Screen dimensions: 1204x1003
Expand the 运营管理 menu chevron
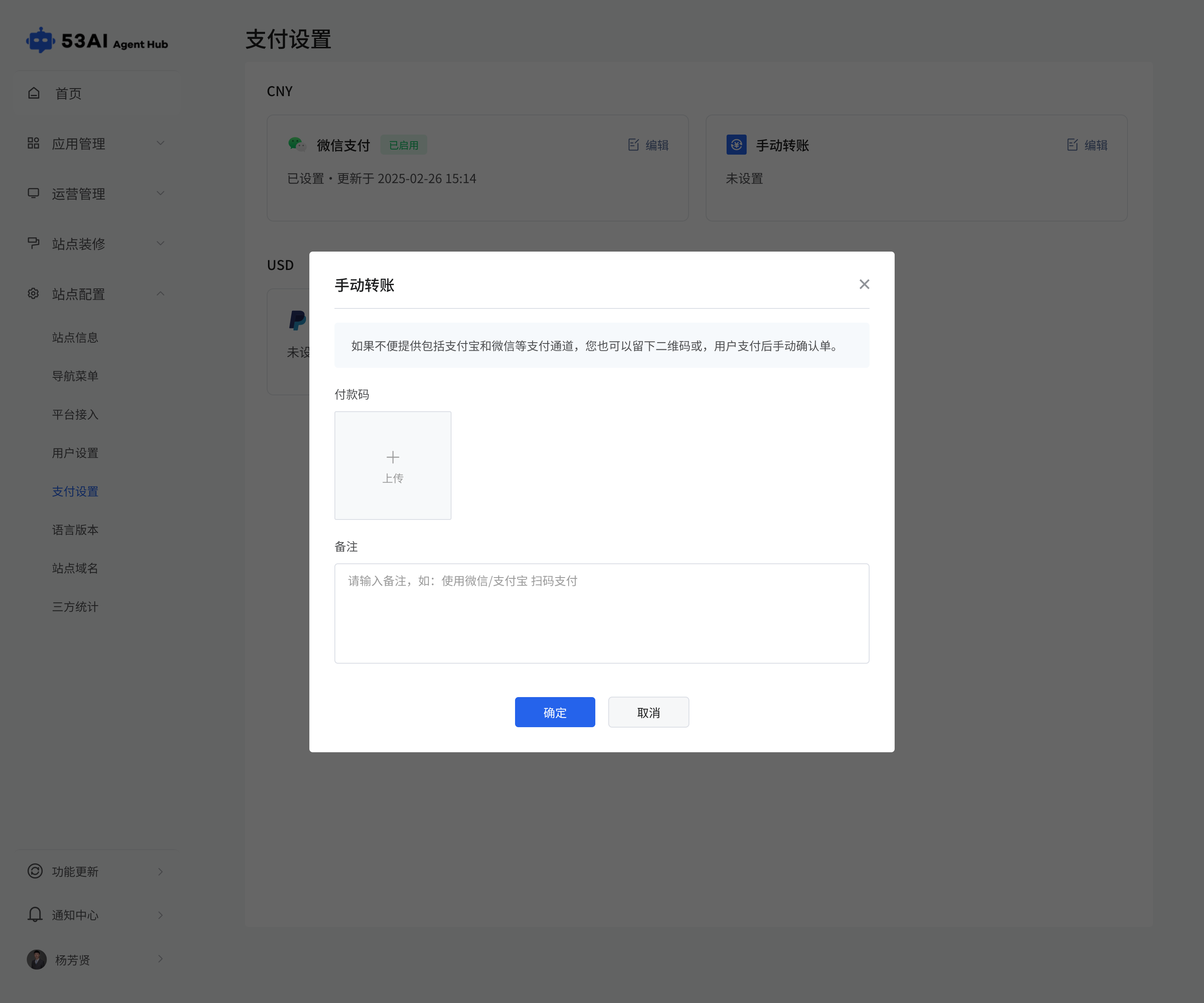point(161,193)
